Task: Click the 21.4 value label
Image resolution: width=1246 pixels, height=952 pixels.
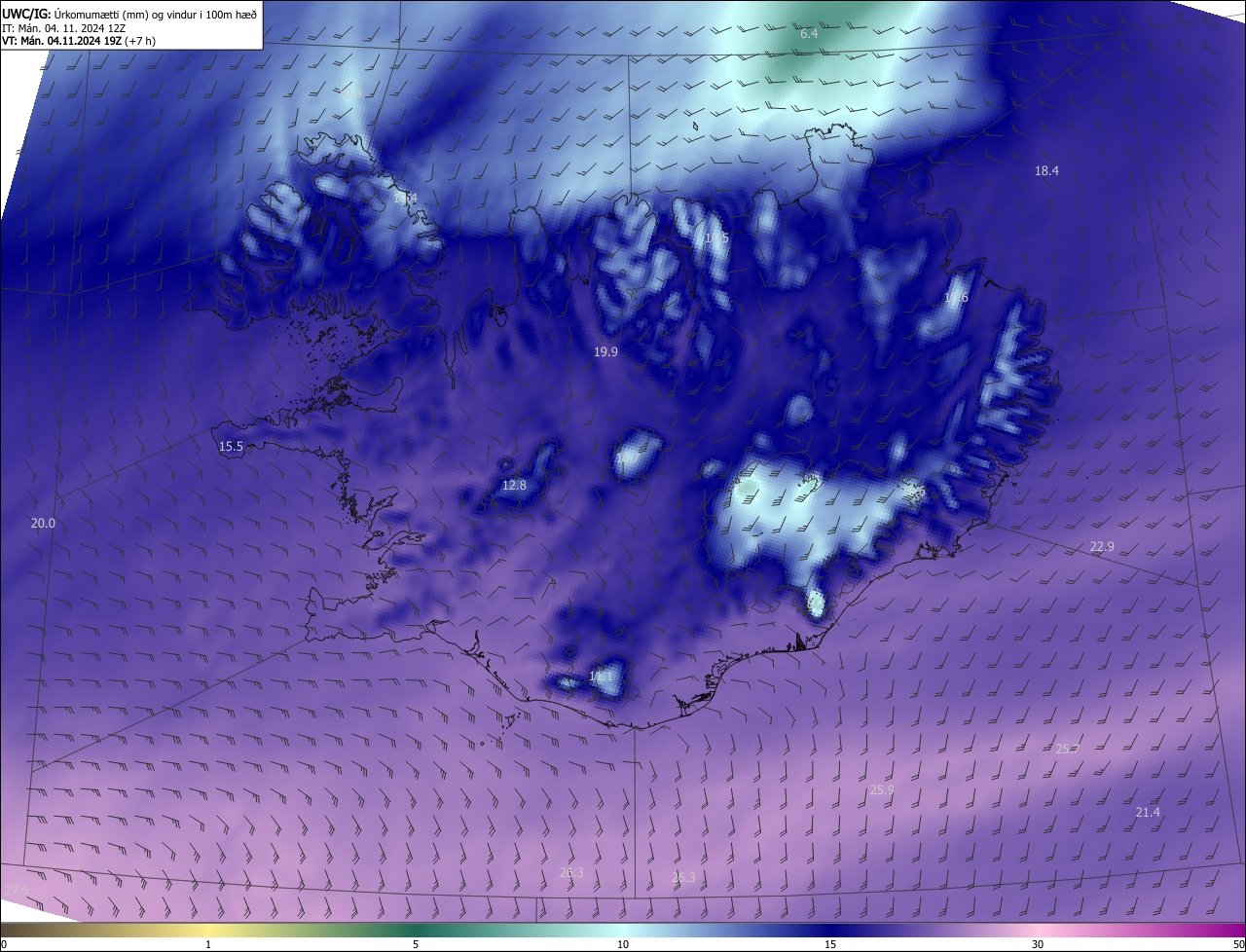Action: 1148,813
